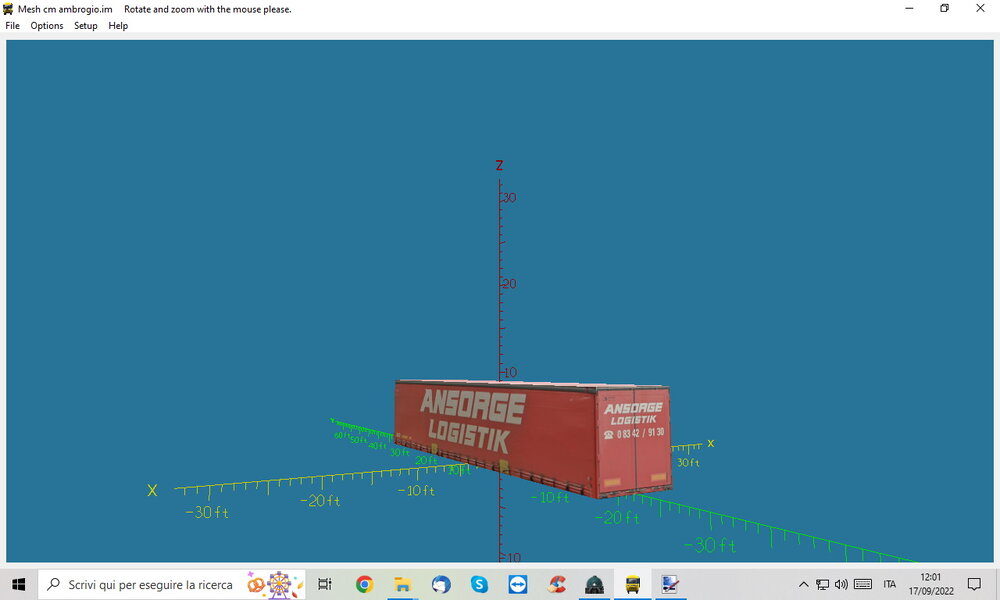Screen dimensions: 1000x600
Task: Click the red ANSORGE LOGISTIK trailer model
Action: [x=533, y=438]
